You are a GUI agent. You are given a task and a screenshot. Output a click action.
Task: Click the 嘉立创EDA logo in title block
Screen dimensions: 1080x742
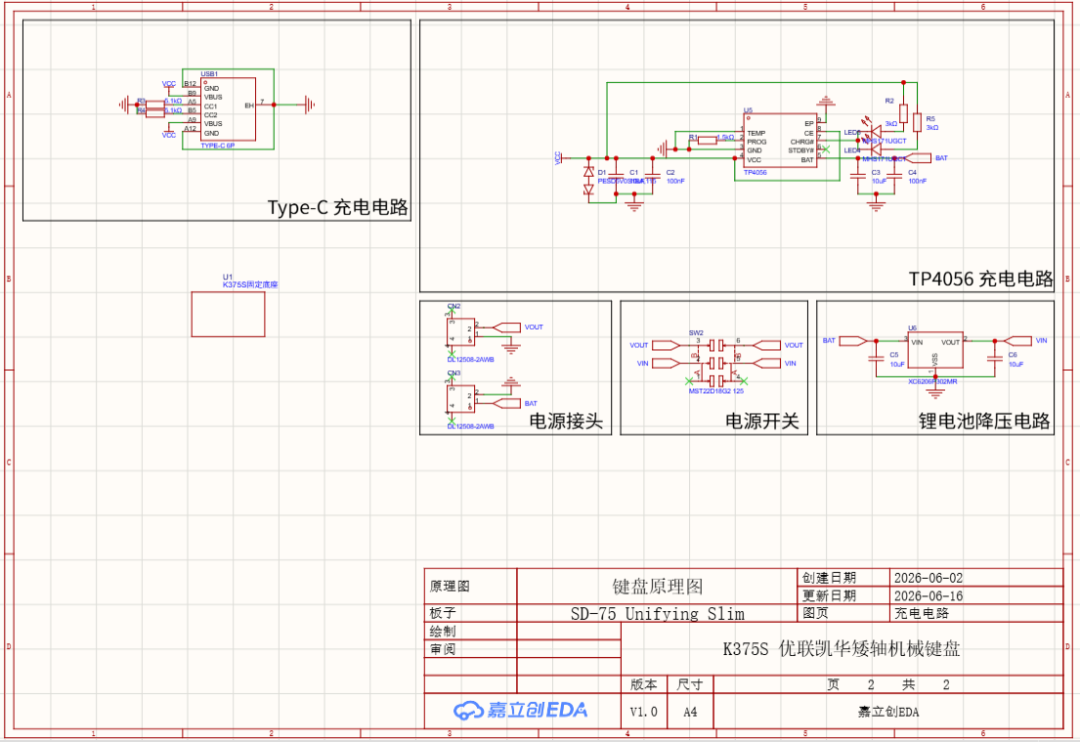521,710
